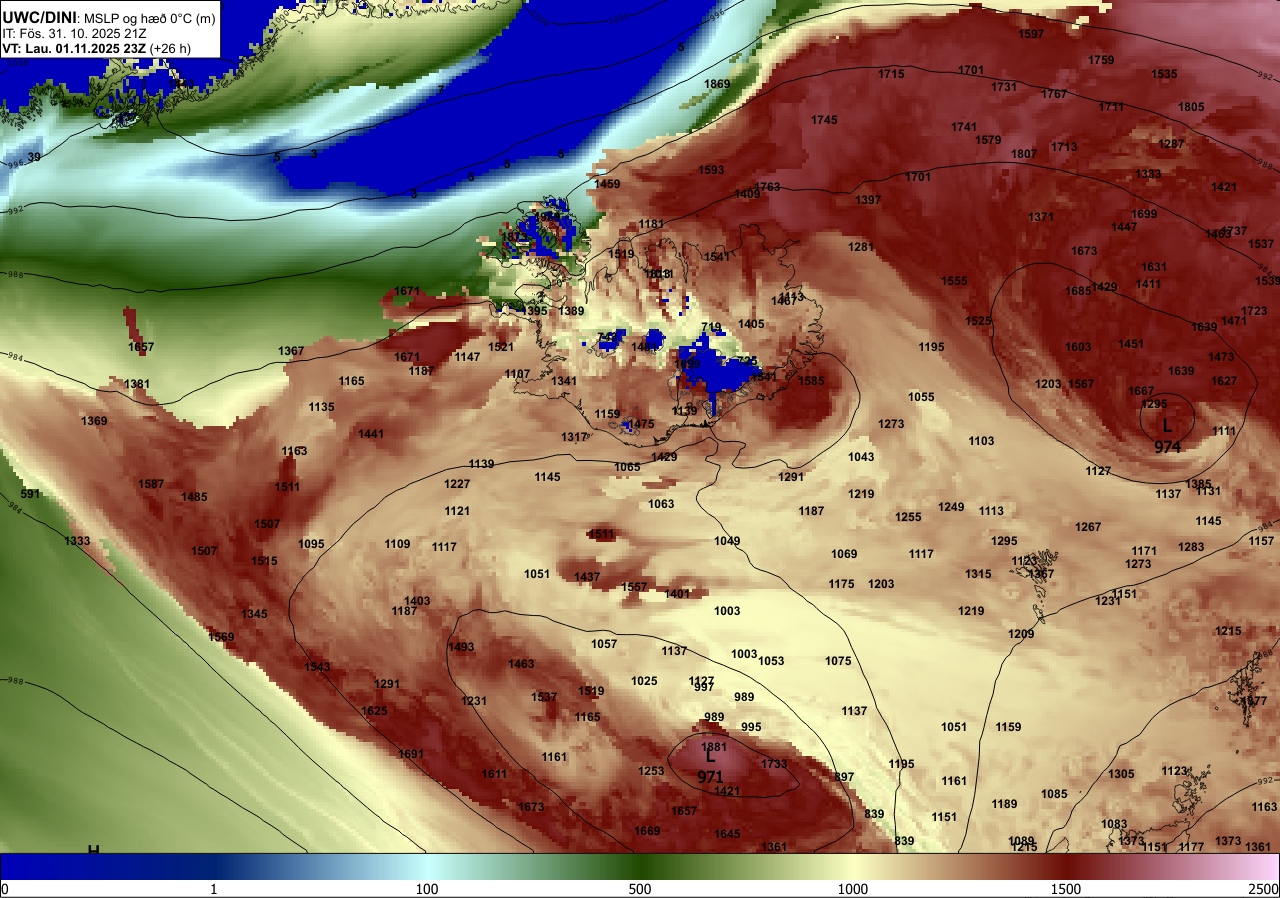
Task: Click the 1267 height value
Action: (x=1088, y=527)
